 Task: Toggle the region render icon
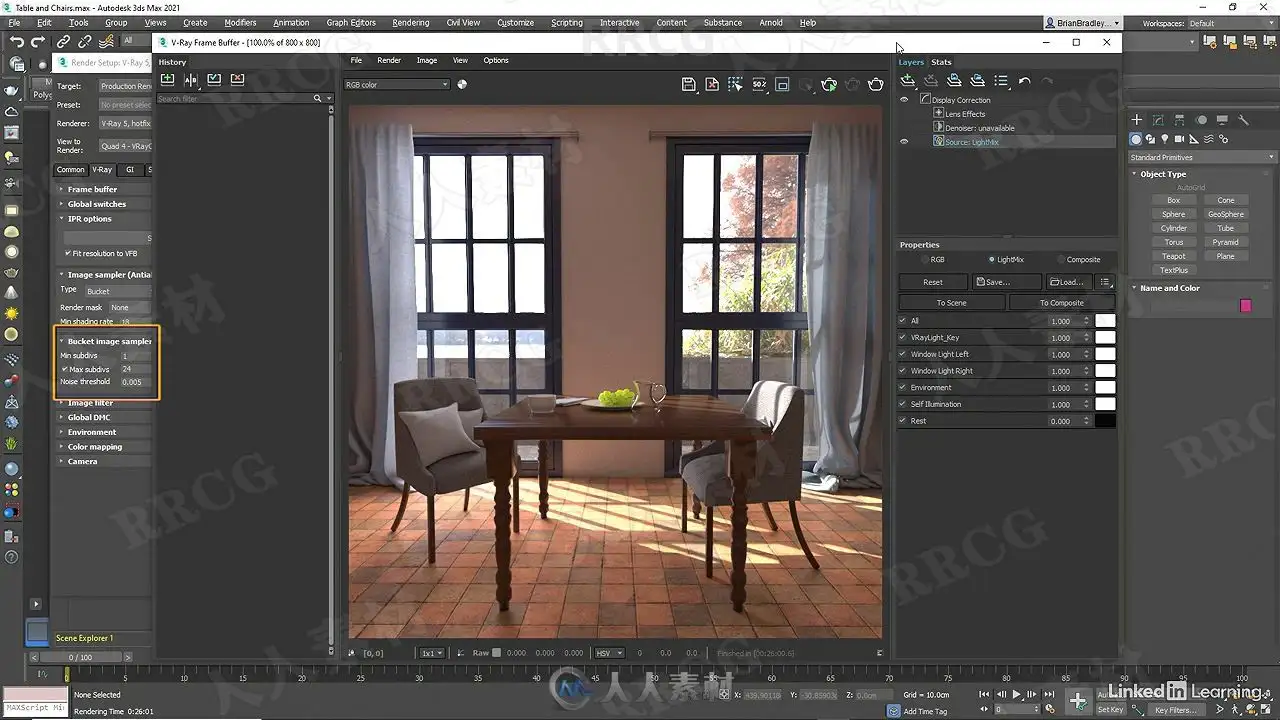point(782,85)
